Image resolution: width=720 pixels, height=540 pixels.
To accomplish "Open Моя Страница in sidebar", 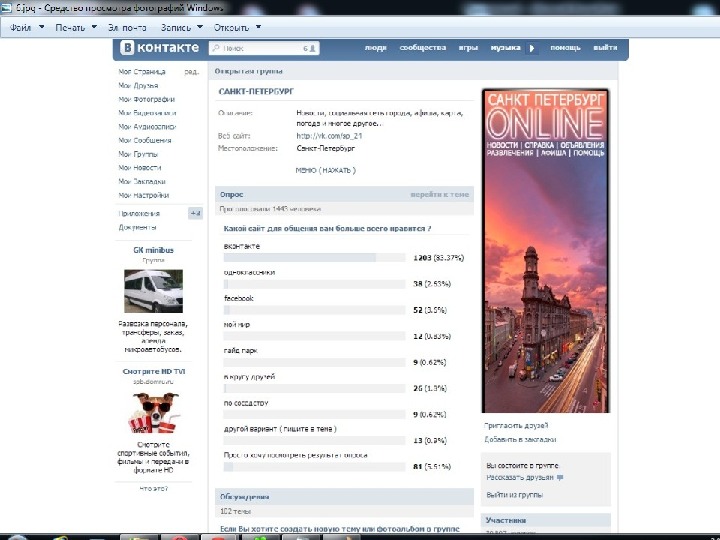I will 142,72.
